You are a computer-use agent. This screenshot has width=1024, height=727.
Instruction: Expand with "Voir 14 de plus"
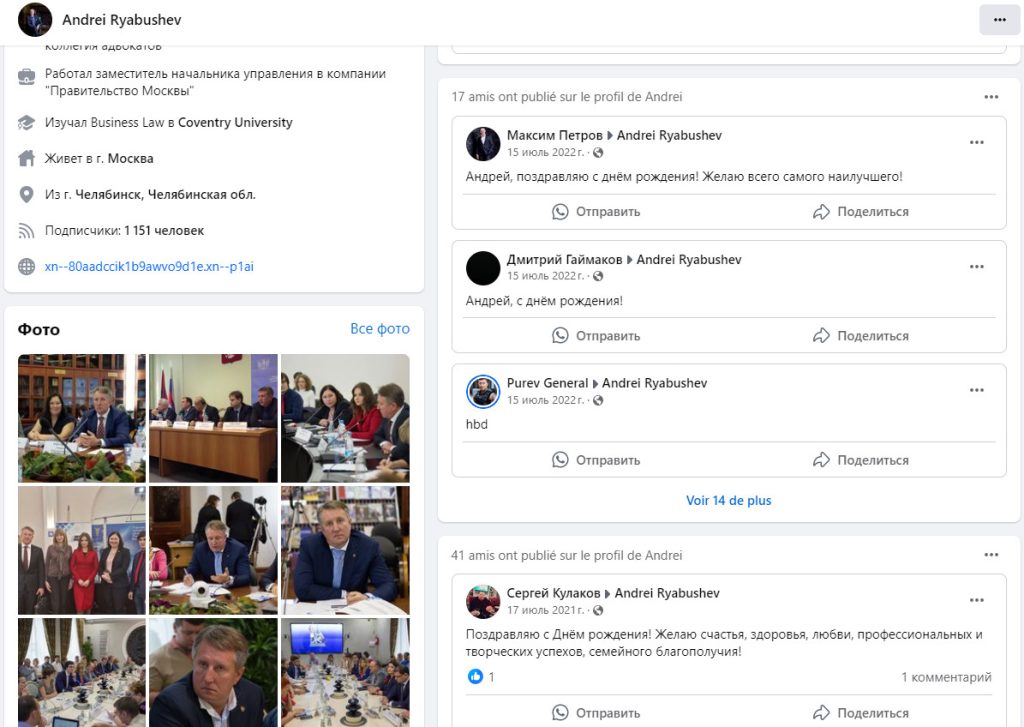(728, 500)
